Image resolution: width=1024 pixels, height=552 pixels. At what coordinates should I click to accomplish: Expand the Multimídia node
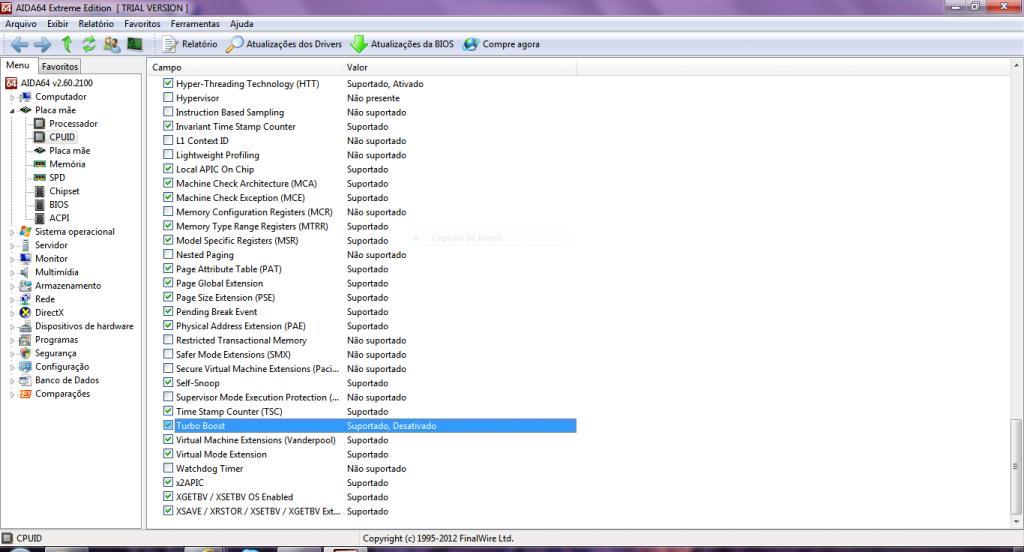click(12, 272)
